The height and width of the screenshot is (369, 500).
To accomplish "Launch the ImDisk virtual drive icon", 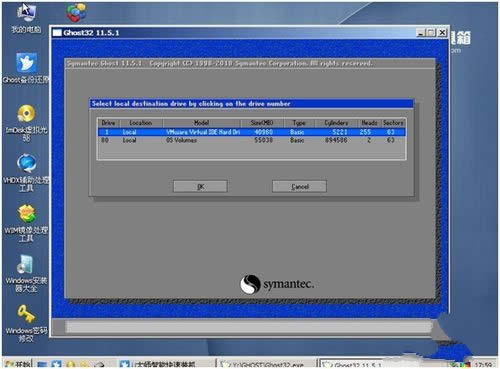I will pyautogui.click(x=26, y=123).
